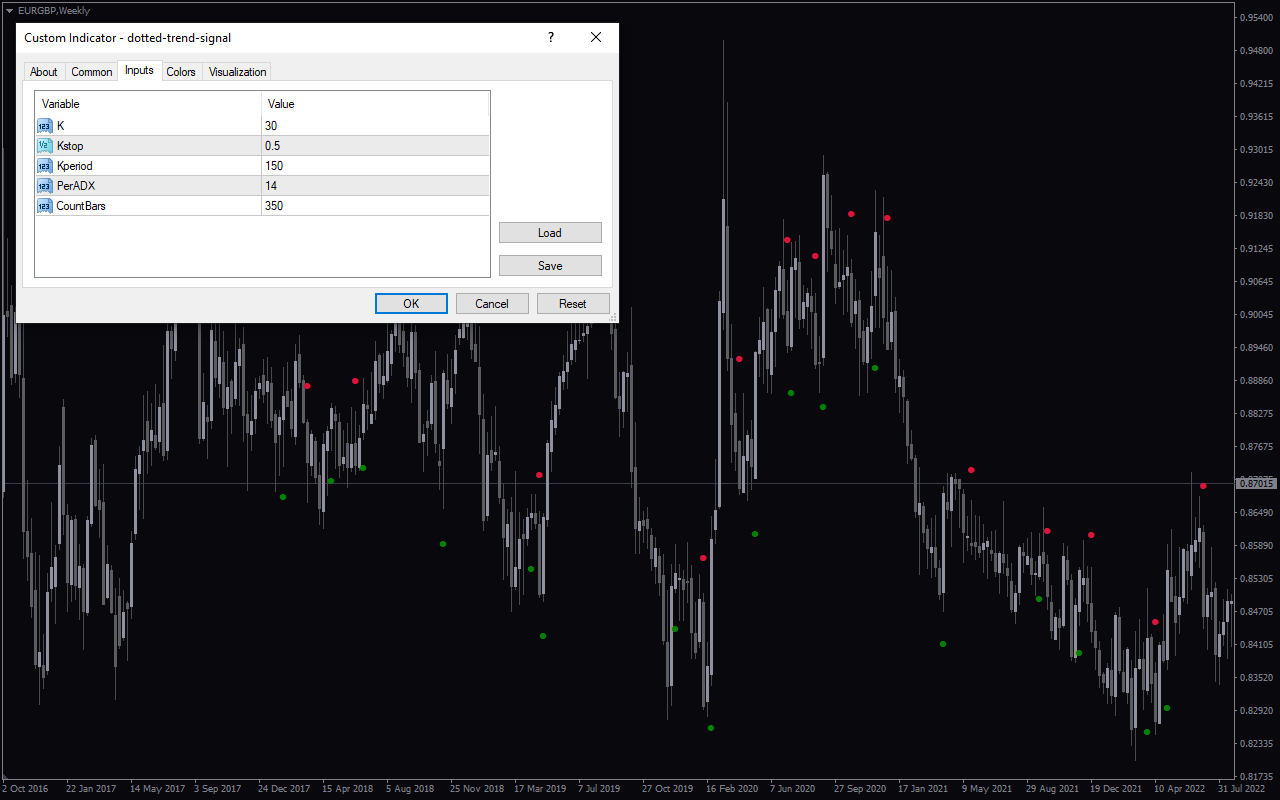The width and height of the screenshot is (1280, 800).
Task: Click the variable name Kperiod
Action: [x=75, y=166]
